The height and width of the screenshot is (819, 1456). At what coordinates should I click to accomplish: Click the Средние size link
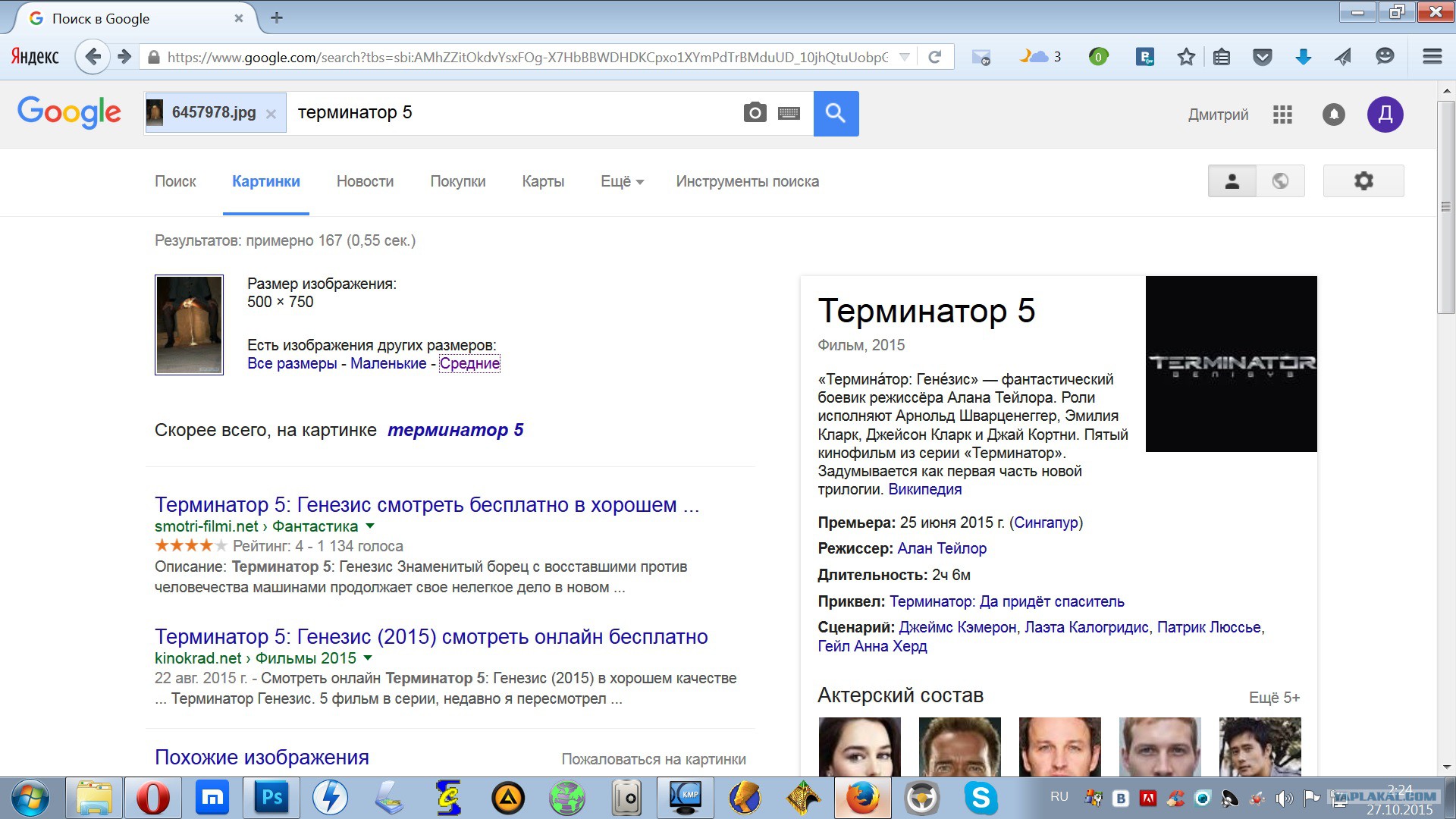(470, 363)
